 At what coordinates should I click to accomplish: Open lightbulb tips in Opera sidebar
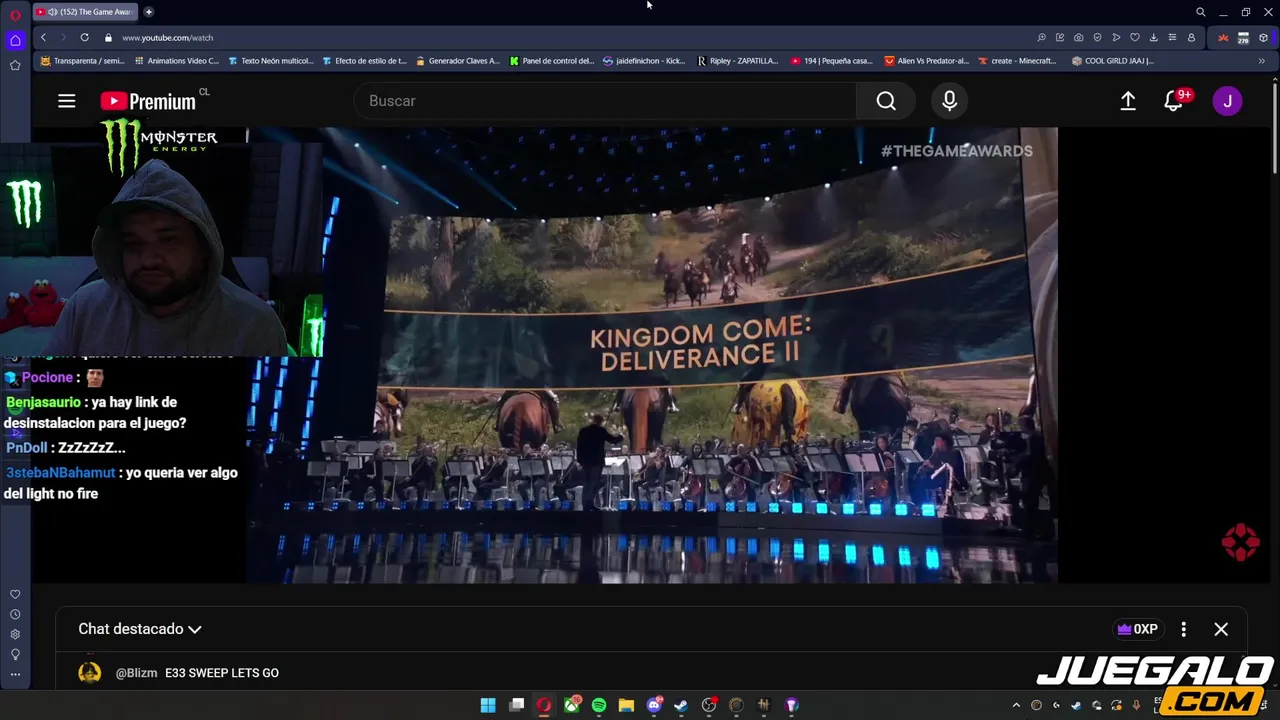pos(15,654)
